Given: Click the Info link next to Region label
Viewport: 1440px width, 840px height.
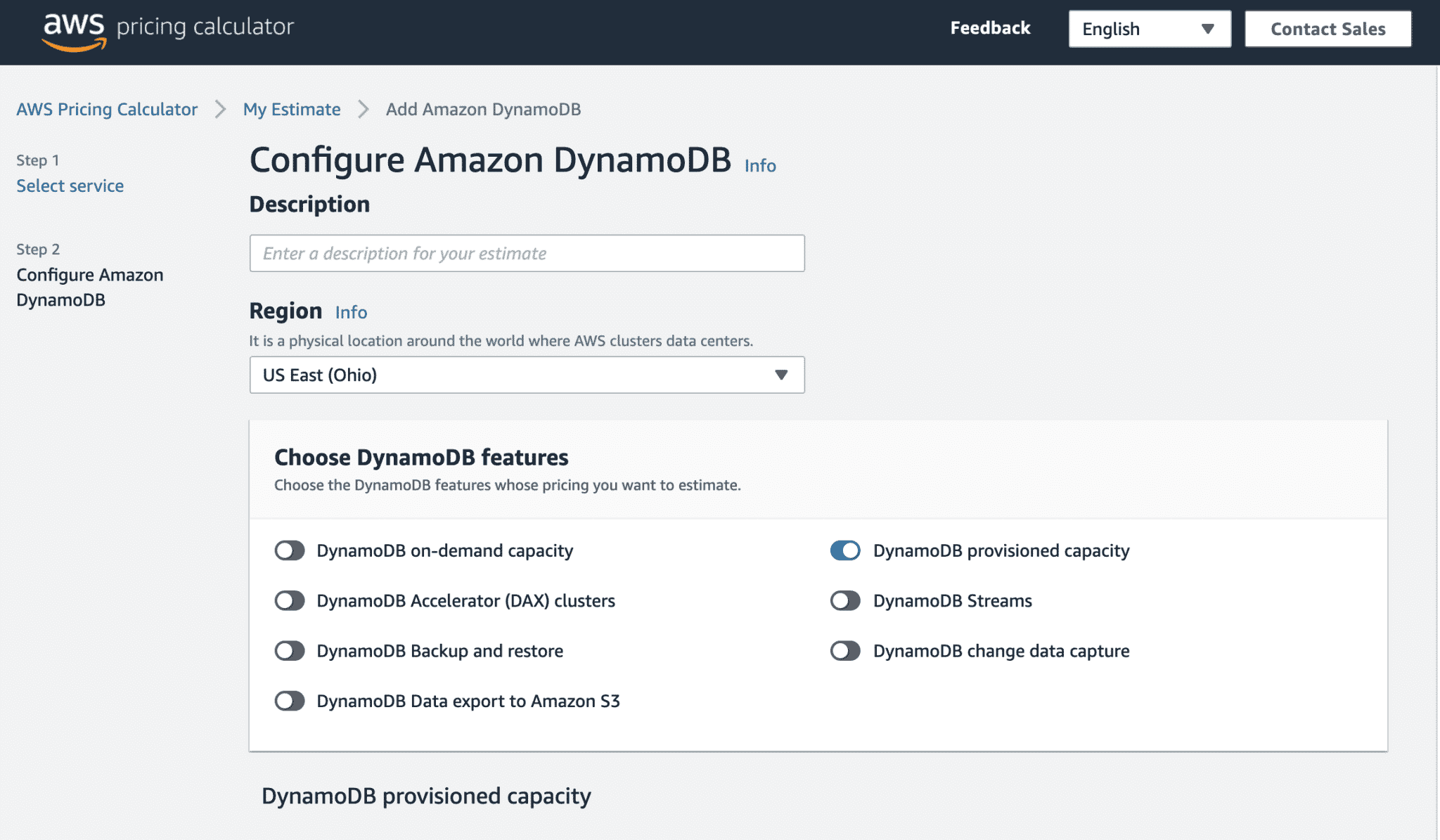Looking at the screenshot, I should (x=351, y=311).
